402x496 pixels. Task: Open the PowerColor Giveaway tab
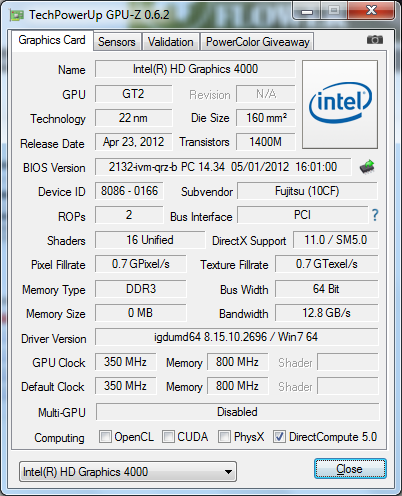click(x=257, y=42)
